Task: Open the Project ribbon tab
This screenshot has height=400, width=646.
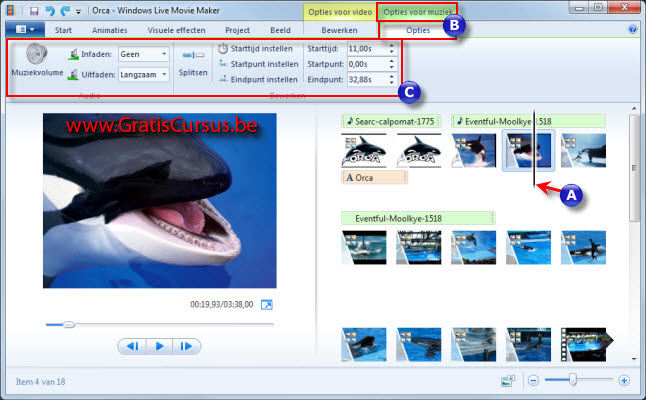Action: click(x=237, y=30)
